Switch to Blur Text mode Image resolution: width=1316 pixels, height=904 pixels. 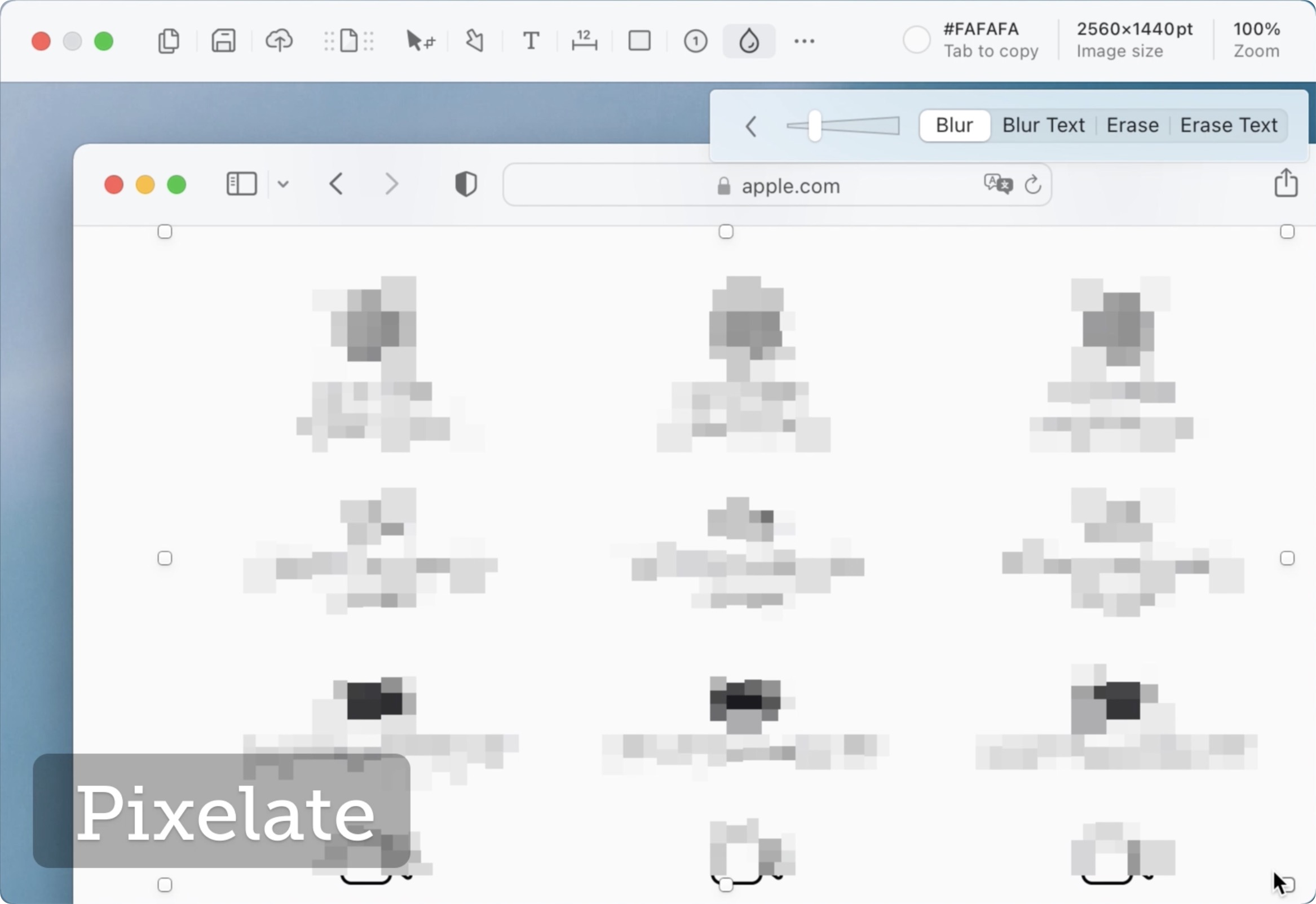click(1043, 125)
